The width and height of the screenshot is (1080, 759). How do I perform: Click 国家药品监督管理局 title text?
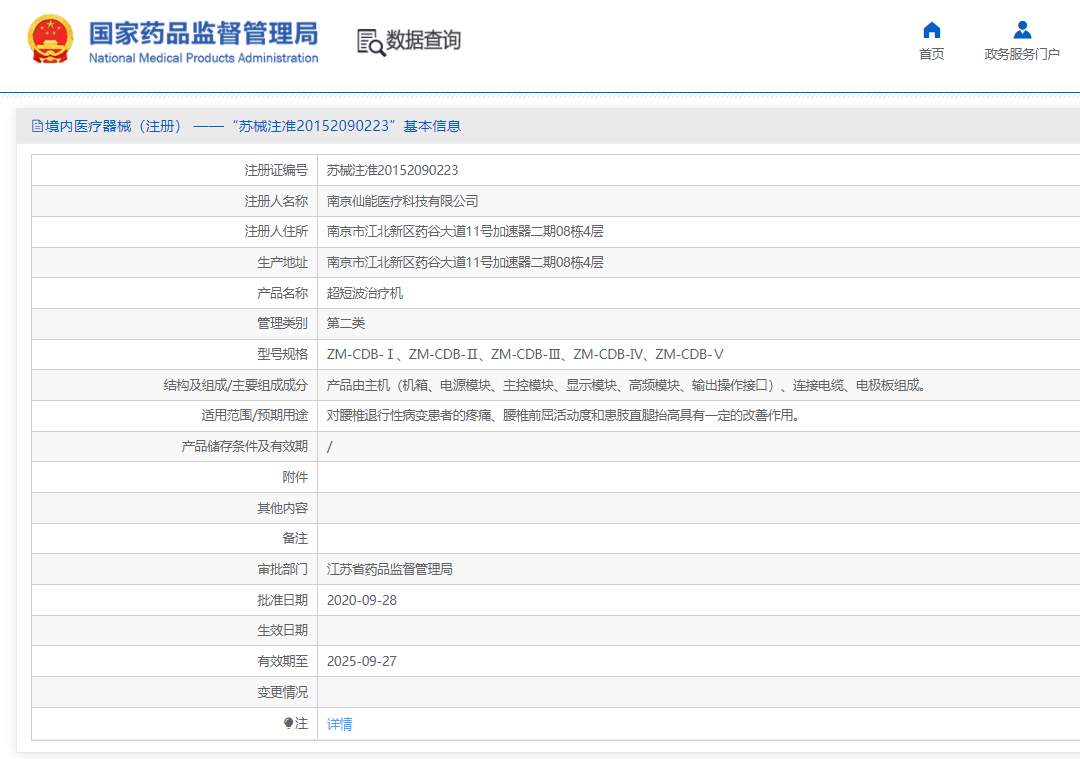click(203, 33)
